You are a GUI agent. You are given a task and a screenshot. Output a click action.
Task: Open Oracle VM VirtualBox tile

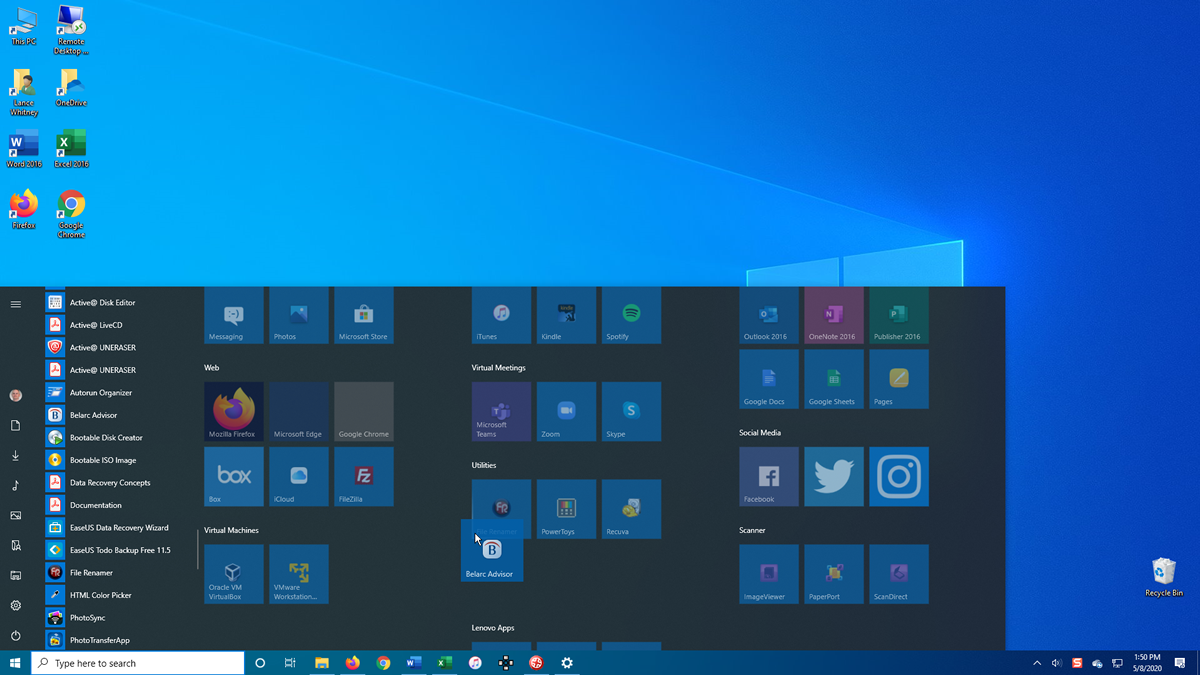point(234,574)
